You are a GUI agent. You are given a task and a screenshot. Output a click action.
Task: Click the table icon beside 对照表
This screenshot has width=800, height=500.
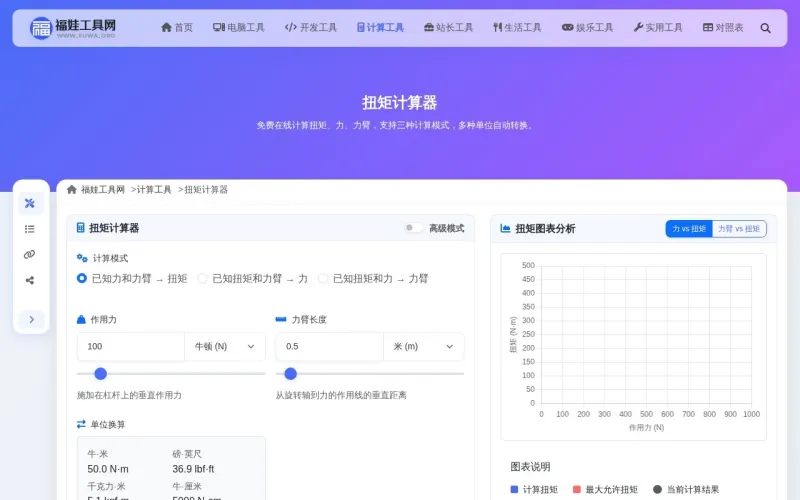[708, 28]
